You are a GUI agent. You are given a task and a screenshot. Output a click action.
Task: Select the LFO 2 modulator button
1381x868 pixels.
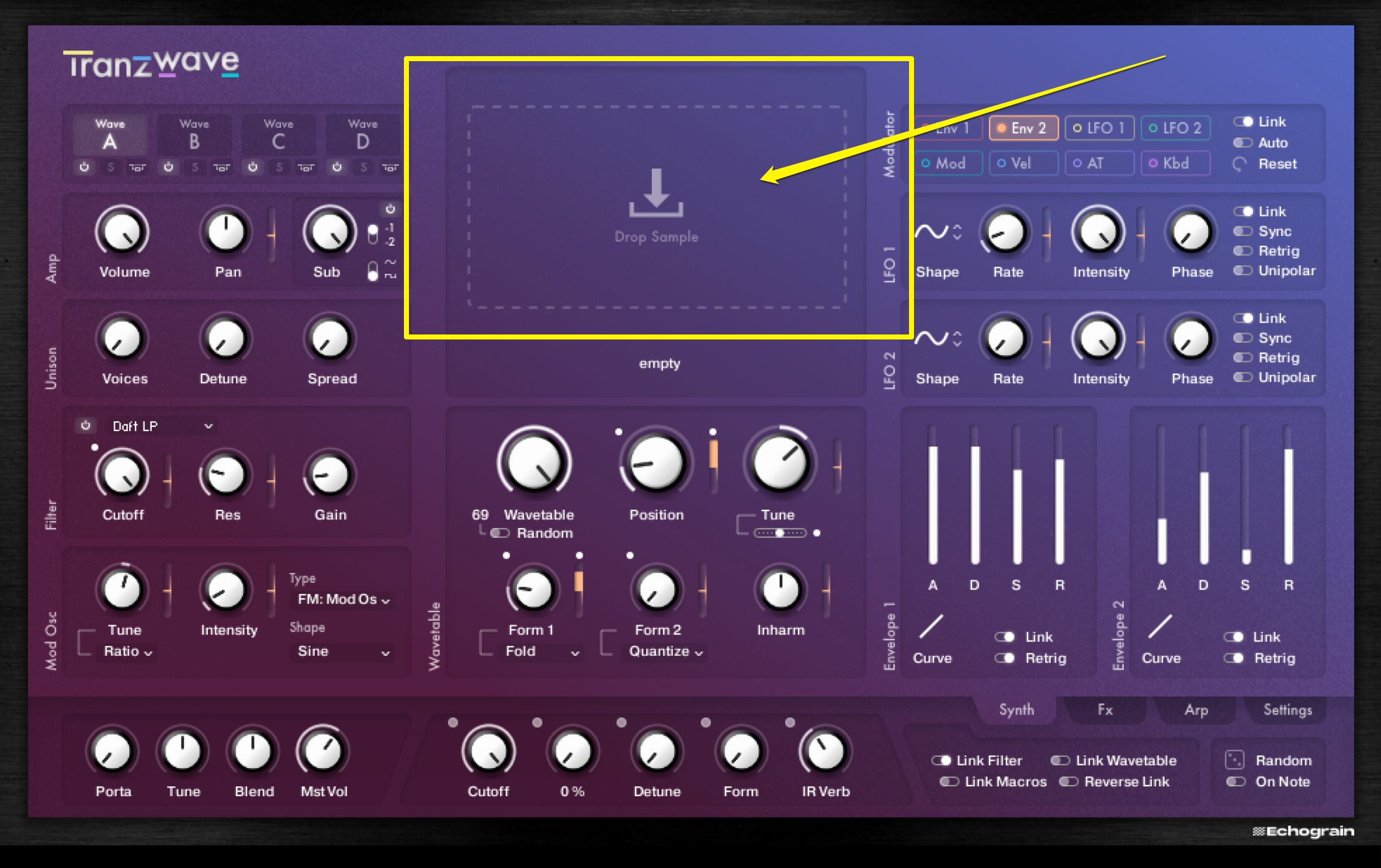[x=1176, y=128]
